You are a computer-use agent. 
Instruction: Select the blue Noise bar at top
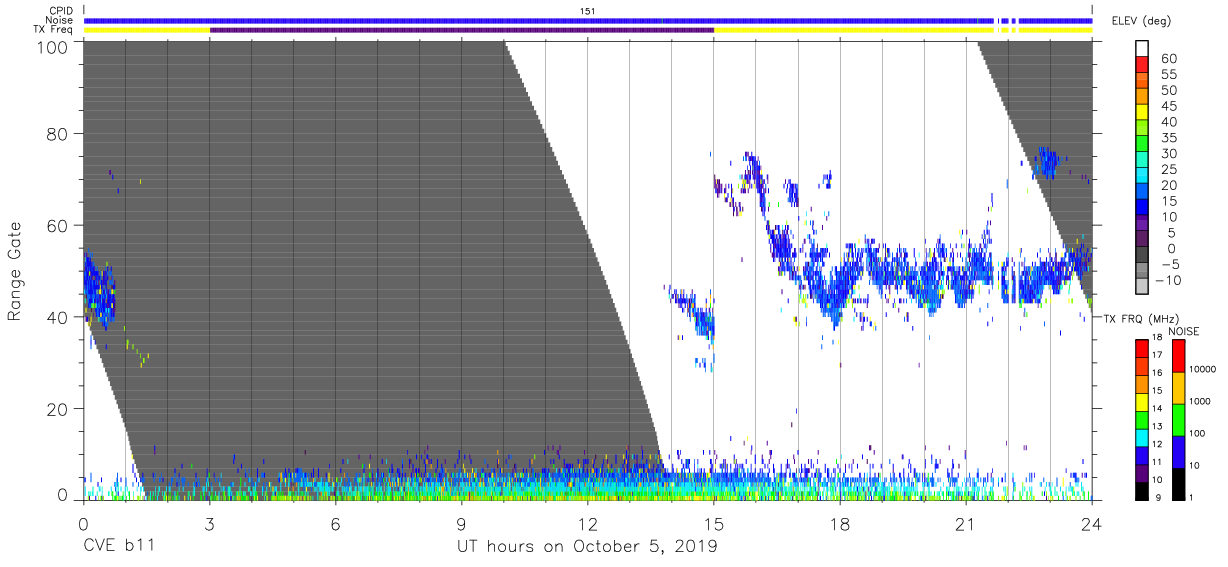pos(588,20)
